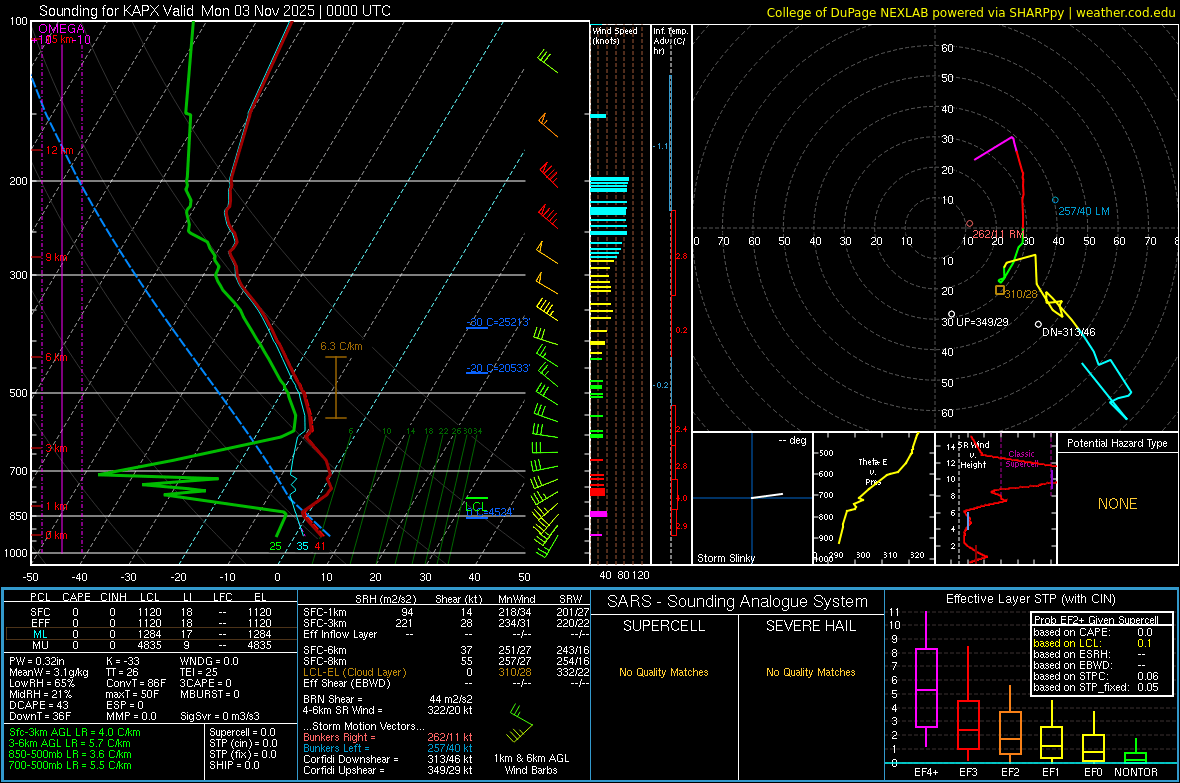Click the SEVERE HAIL column header
The image size is (1180, 783).
pos(810,626)
